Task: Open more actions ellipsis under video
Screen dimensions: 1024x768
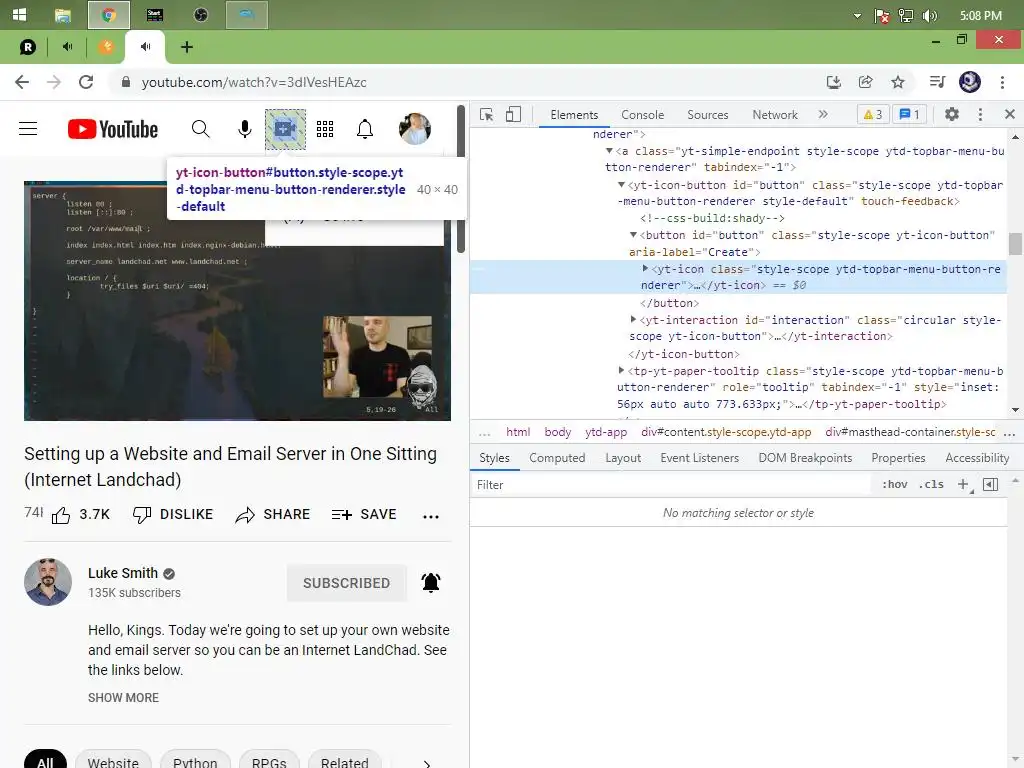Action: click(x=431, y=516)
